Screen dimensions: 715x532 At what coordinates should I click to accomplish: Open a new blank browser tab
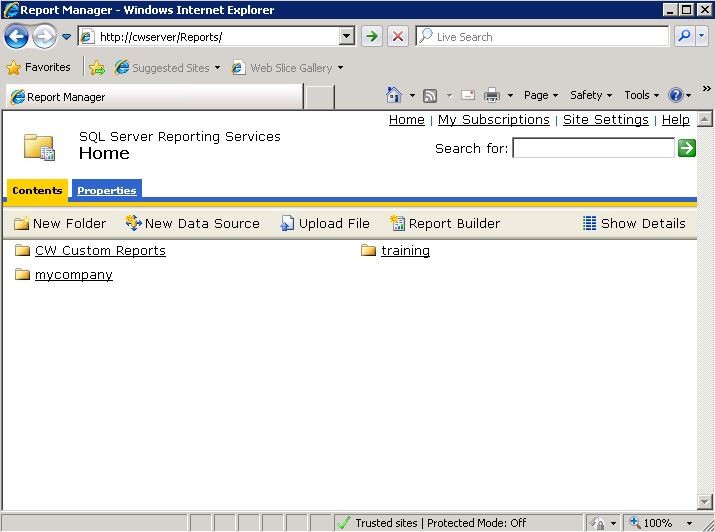click(319, 97)
